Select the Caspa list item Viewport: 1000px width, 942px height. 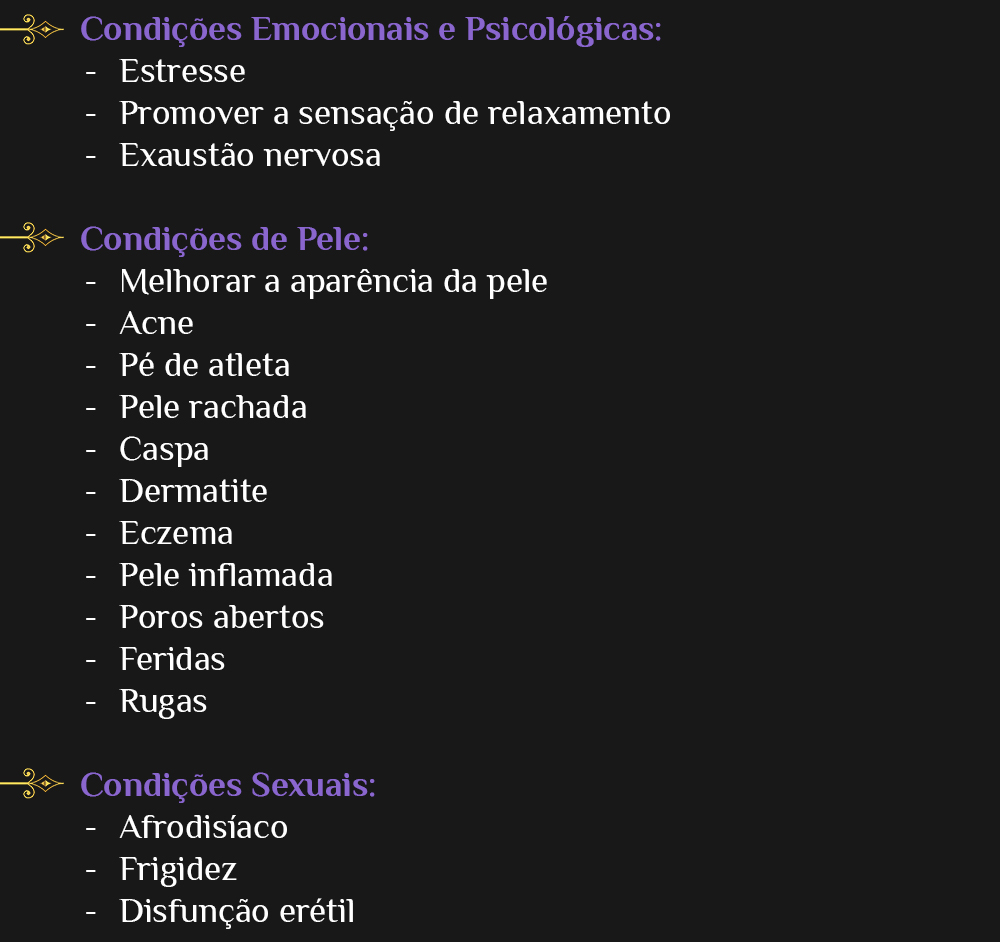point(164,450)
